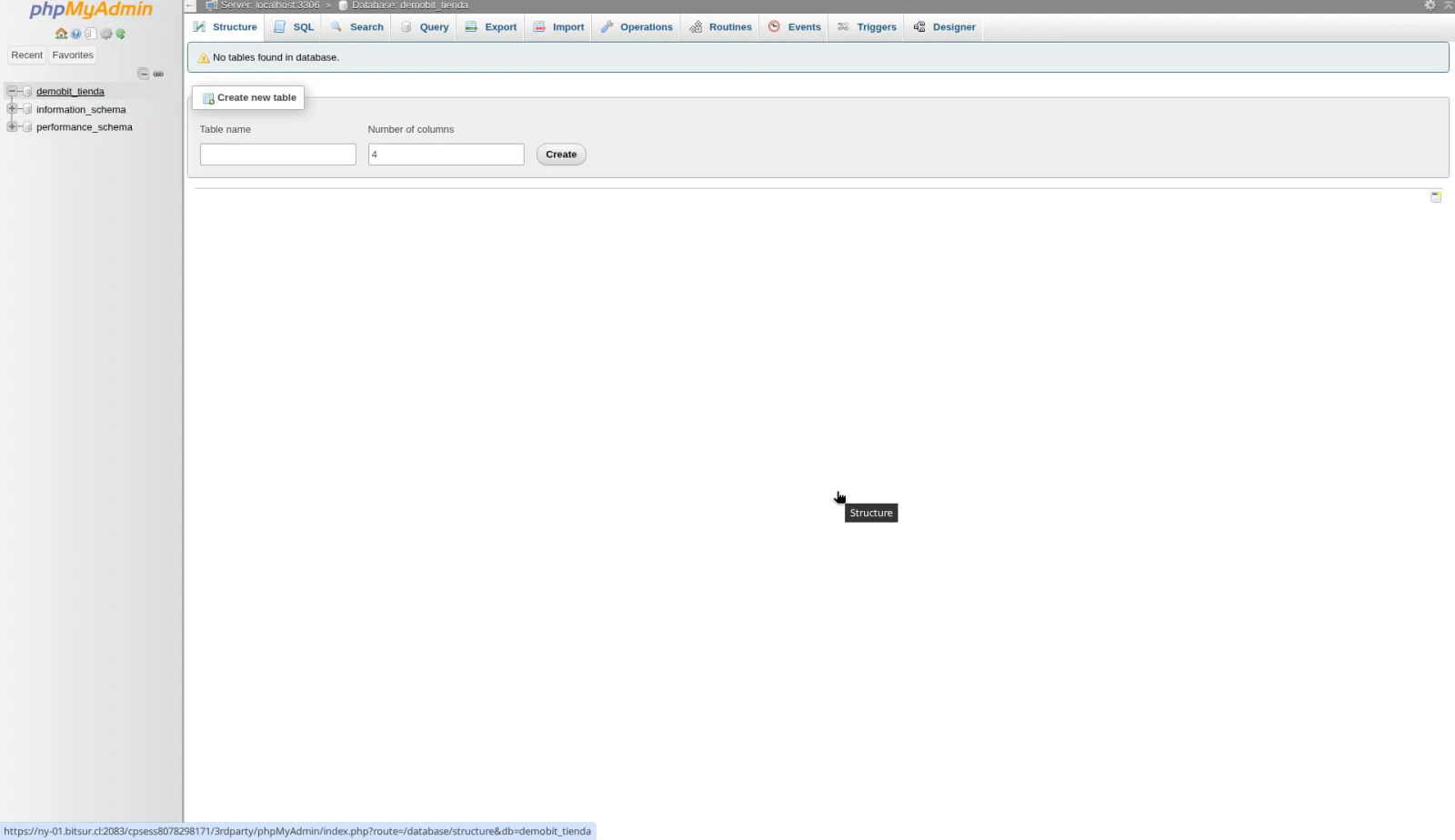This screenshot has height=840, width=1455.
Task: Expand the information_schema tree node
Action: pos(12,109)
